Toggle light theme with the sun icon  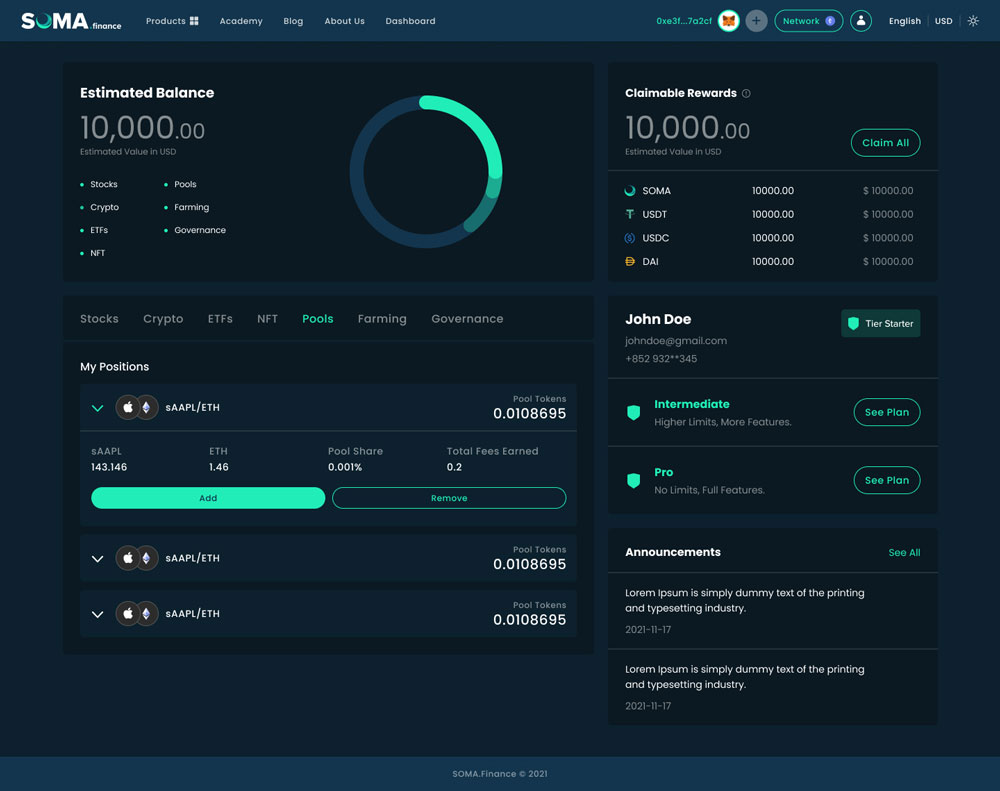(x=973, y=21)
